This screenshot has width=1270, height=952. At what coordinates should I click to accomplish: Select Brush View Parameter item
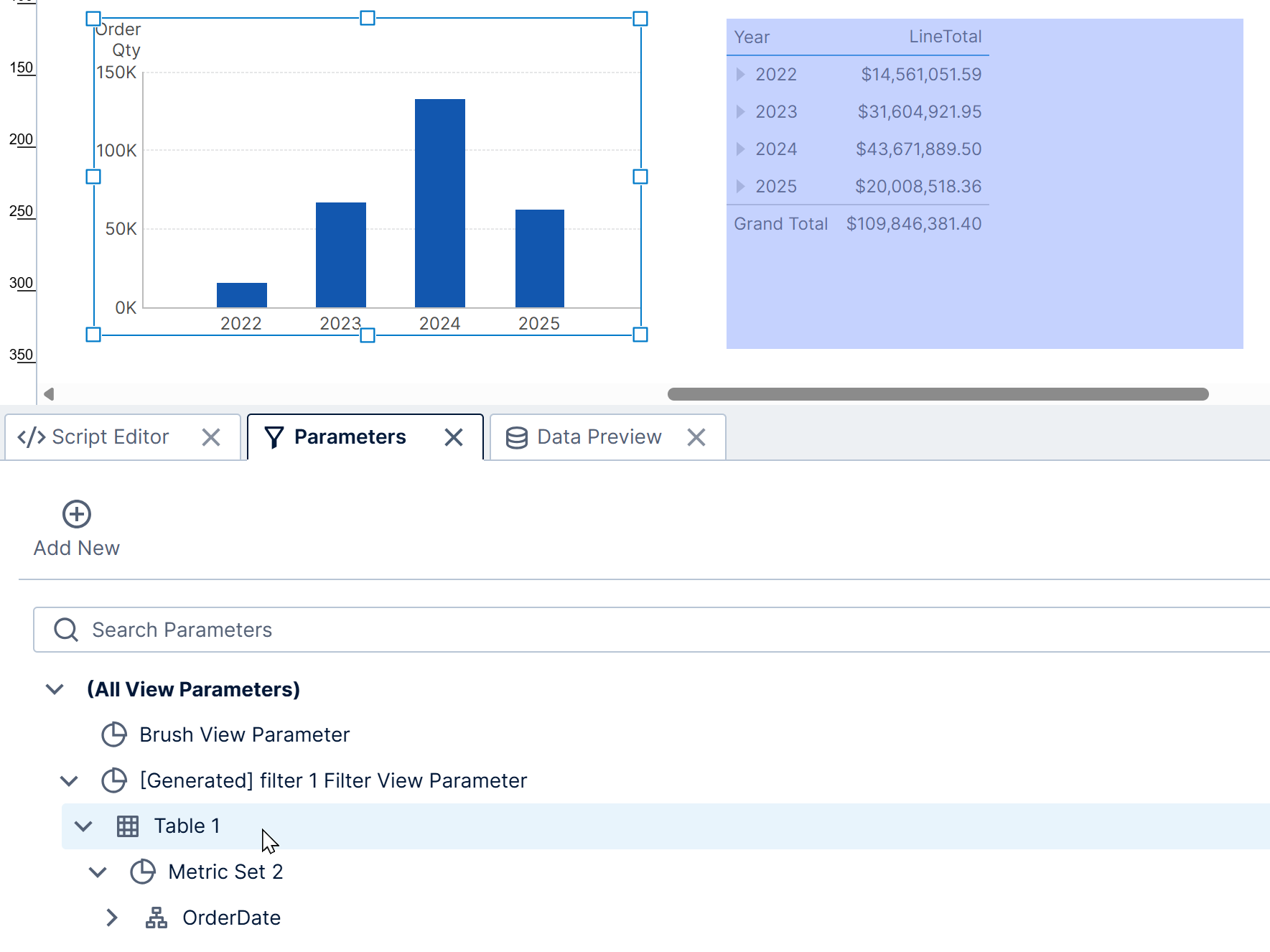(x=244, y=734)
